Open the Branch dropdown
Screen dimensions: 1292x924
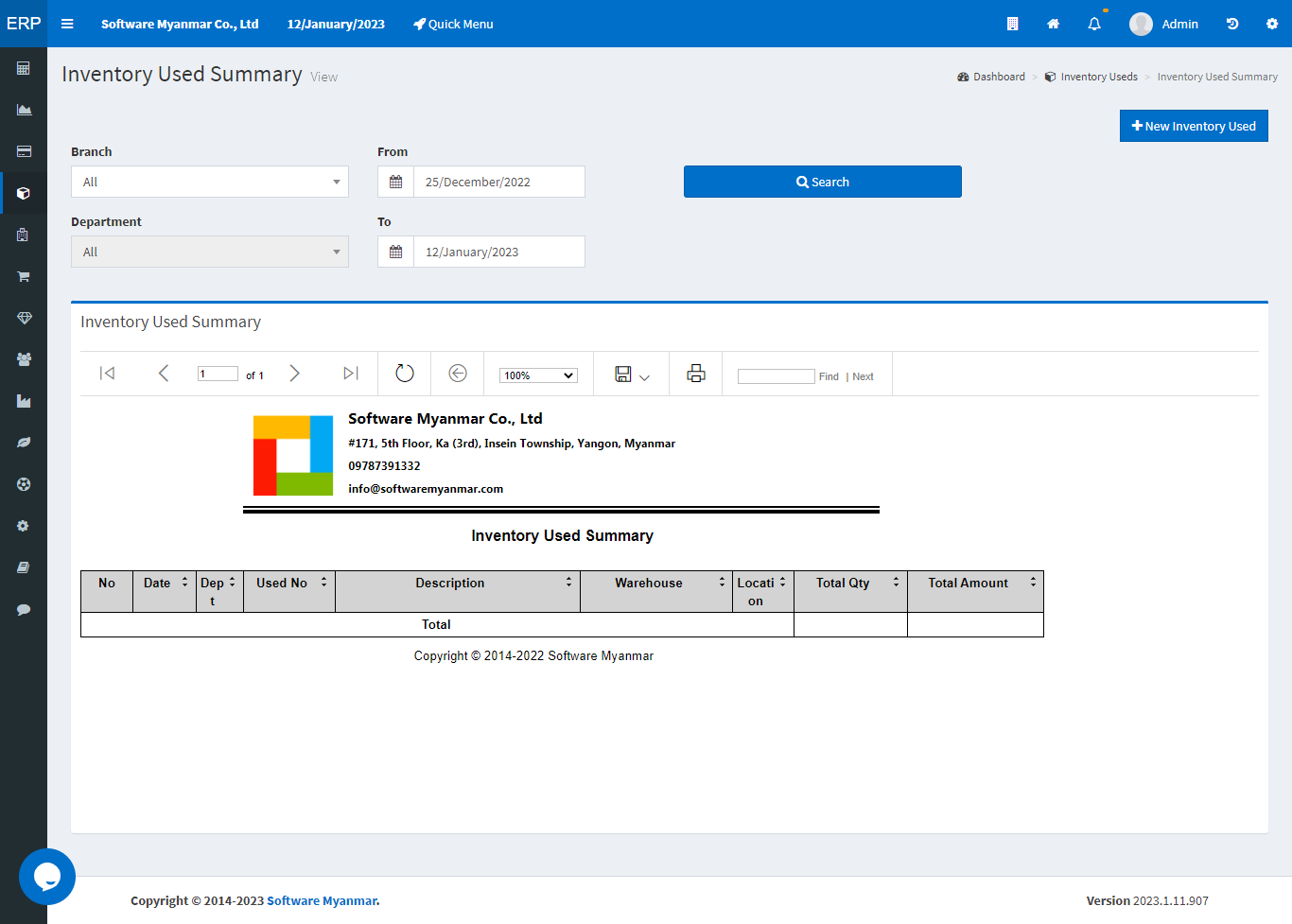click(210, 182)
